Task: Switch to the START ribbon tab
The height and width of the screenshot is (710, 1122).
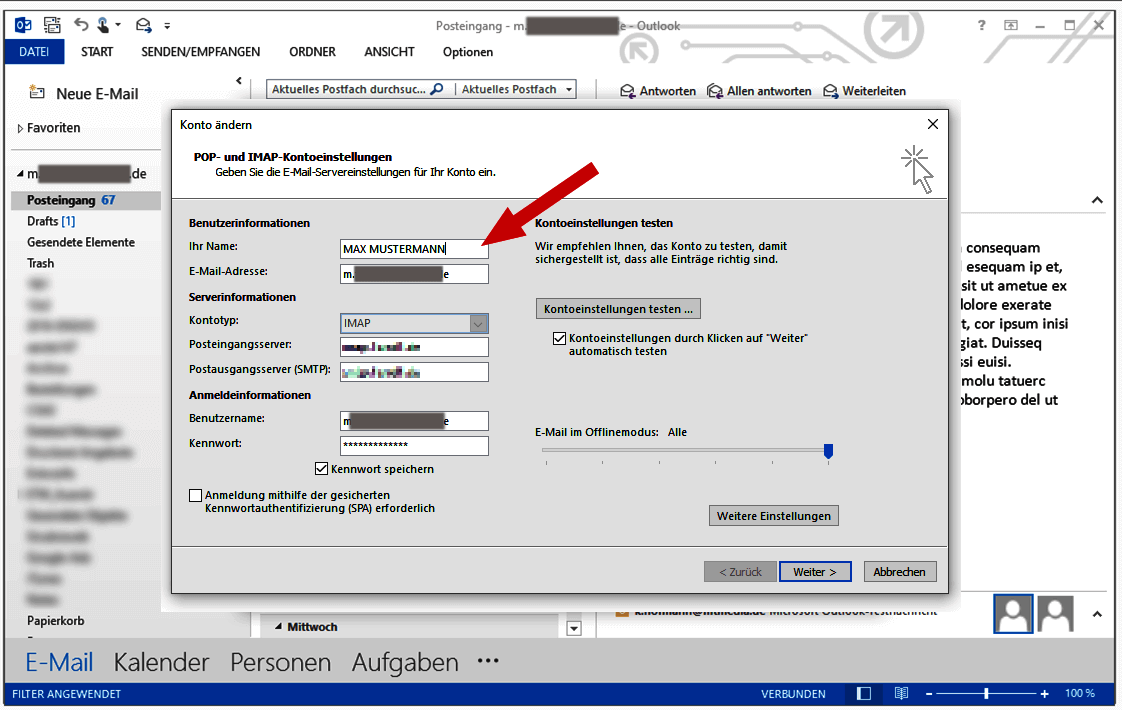Action: (97, 52)
